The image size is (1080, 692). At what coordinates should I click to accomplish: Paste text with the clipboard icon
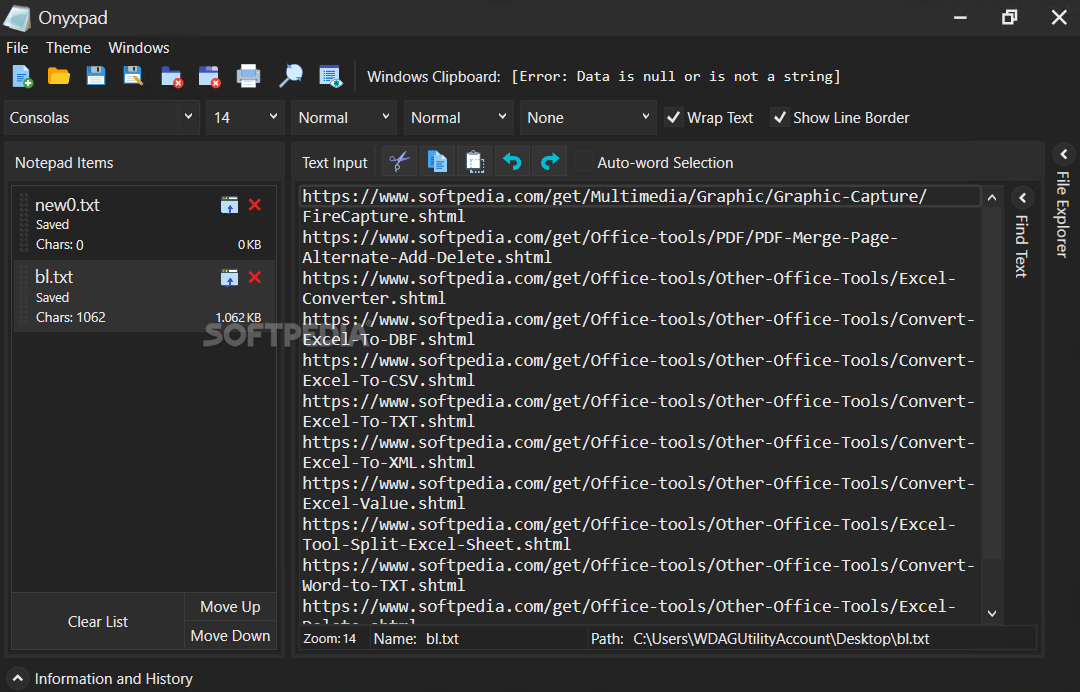coord(475,162)
